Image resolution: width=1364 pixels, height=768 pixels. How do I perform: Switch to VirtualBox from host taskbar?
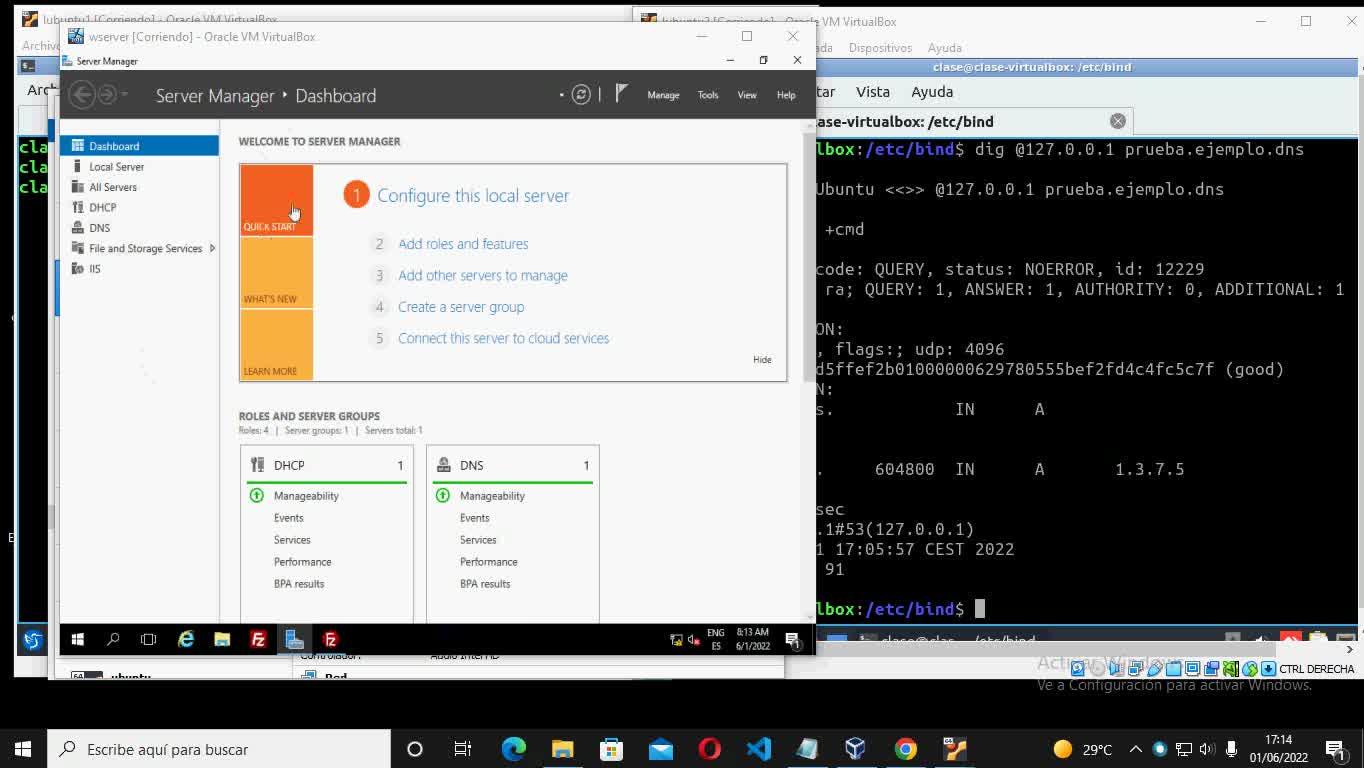coord(855,749)
